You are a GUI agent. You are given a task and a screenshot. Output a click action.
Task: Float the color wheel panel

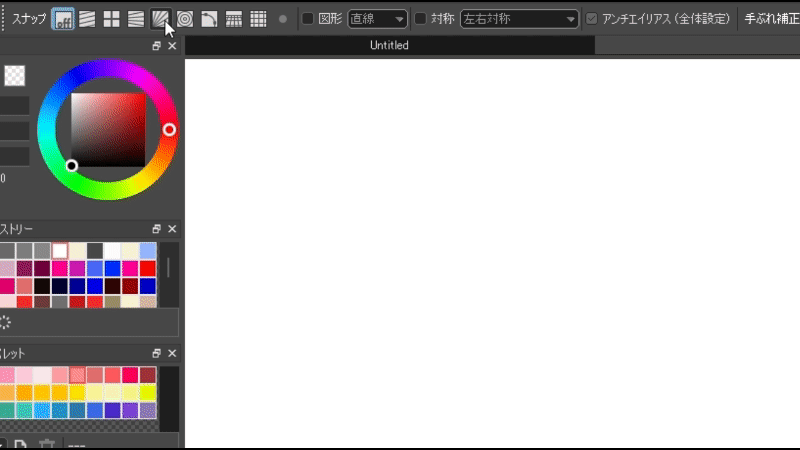pos(157,46)
